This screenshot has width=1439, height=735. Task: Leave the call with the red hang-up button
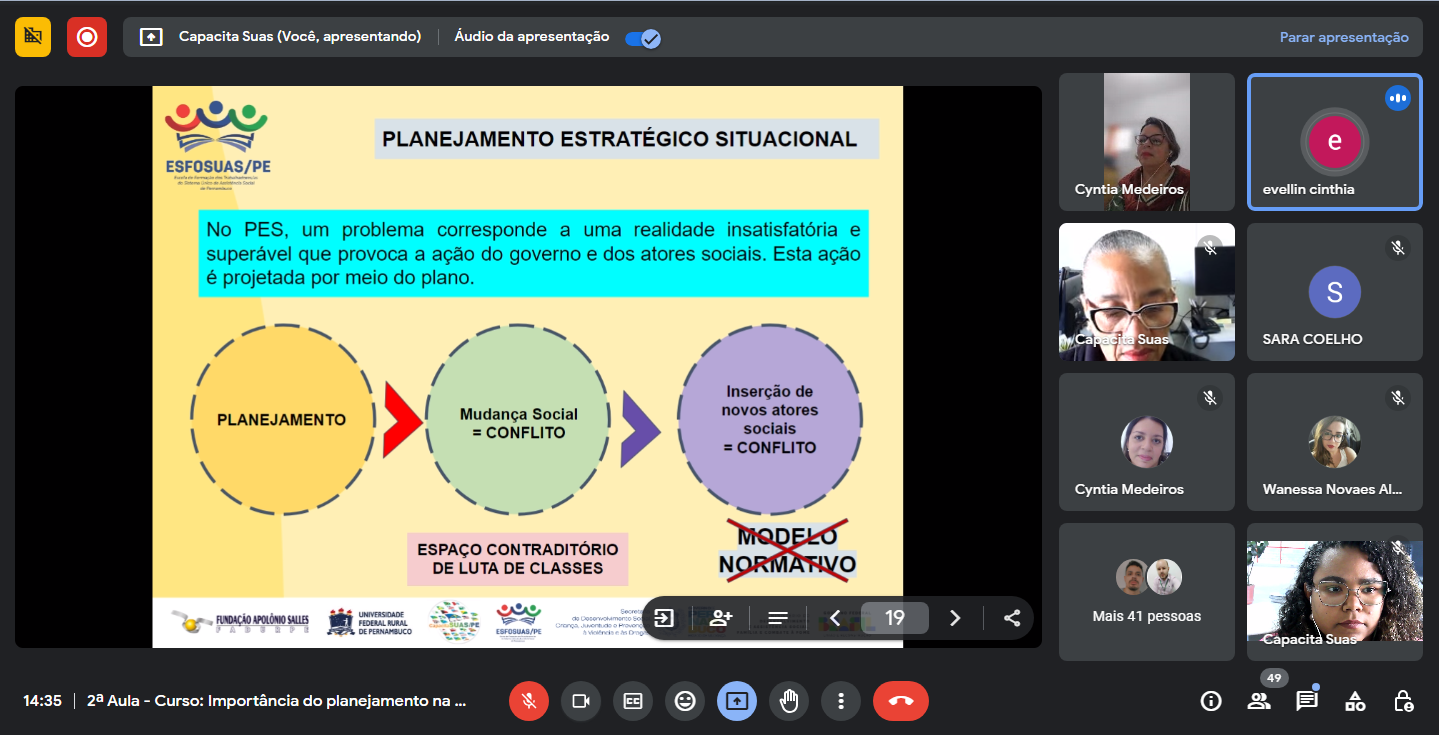900,701
